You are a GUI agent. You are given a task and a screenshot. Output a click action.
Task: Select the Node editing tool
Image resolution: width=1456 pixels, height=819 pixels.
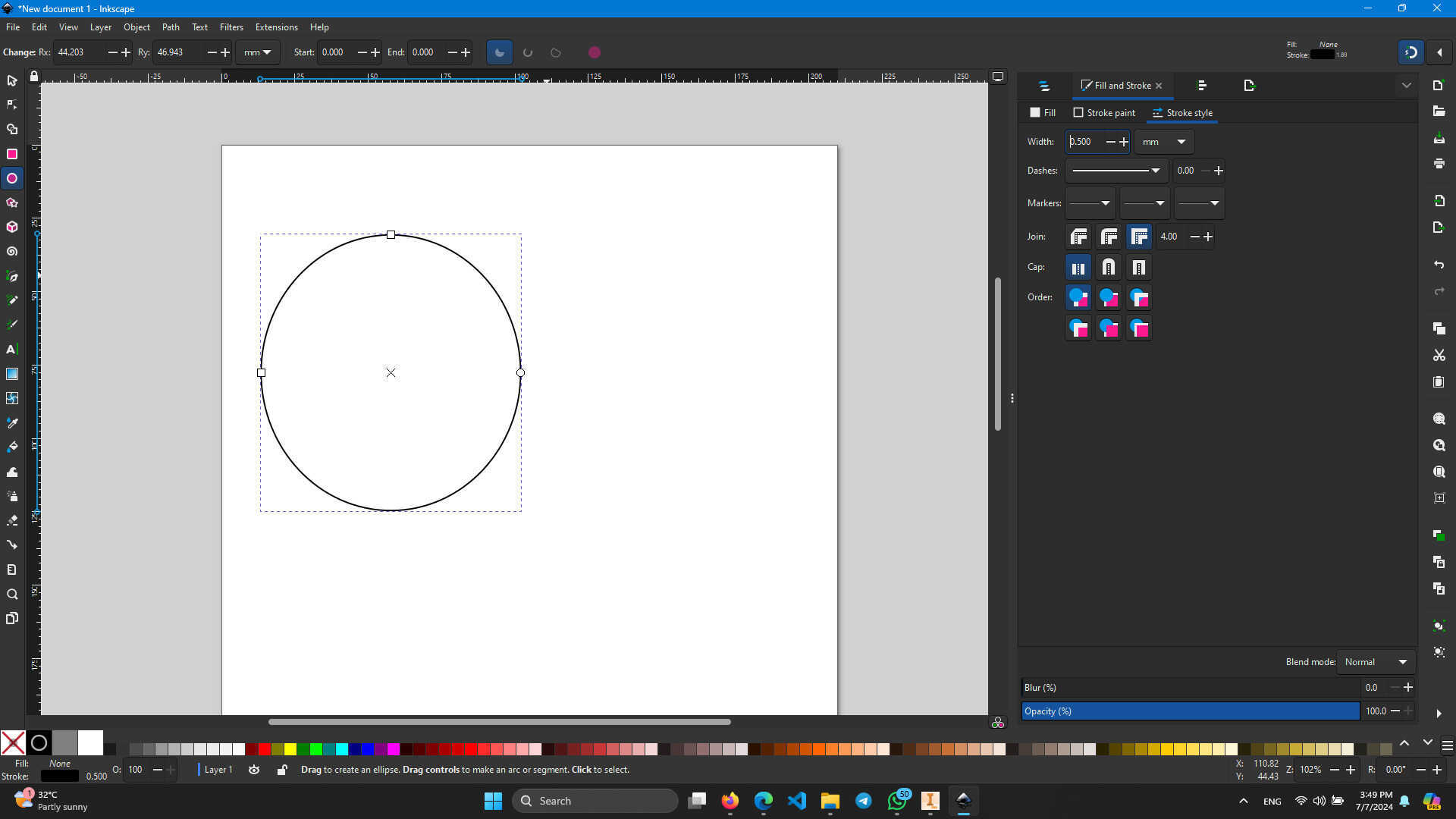coord(12,105)
